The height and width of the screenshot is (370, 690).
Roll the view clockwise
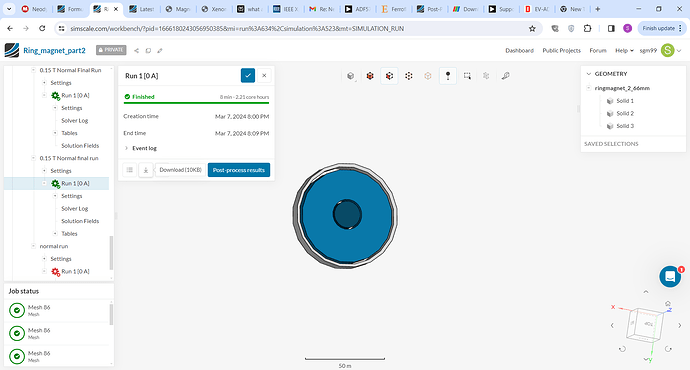668,349
